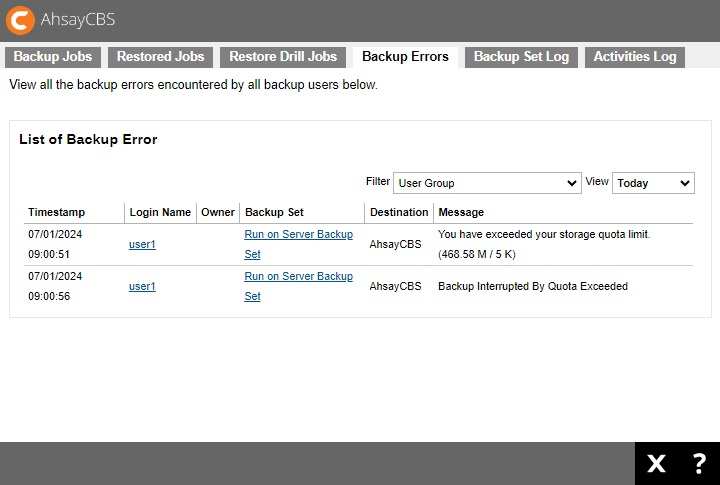This screenshot has width=720, height=485.
Task: Expand the User Group filter dropdown
Action: pos(487,183)
